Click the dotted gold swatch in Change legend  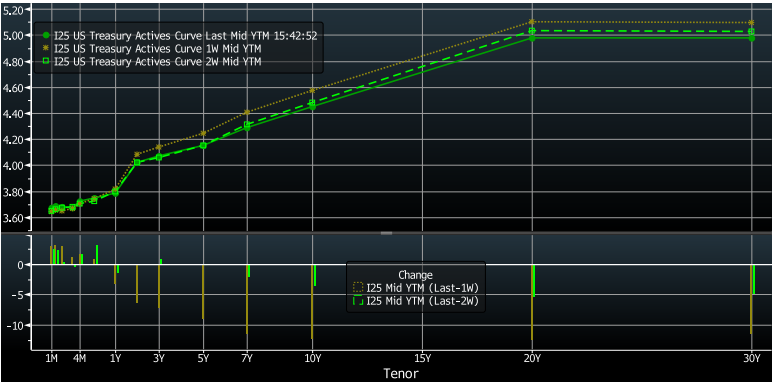(358, 287)
